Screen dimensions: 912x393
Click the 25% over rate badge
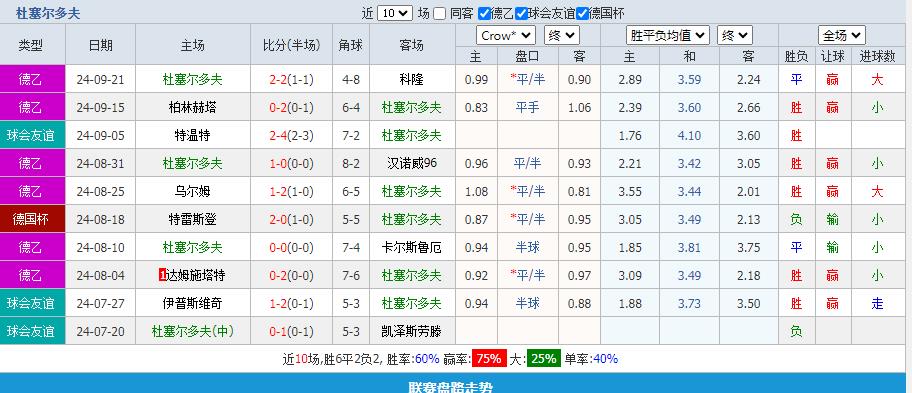(x=544, y=359)
